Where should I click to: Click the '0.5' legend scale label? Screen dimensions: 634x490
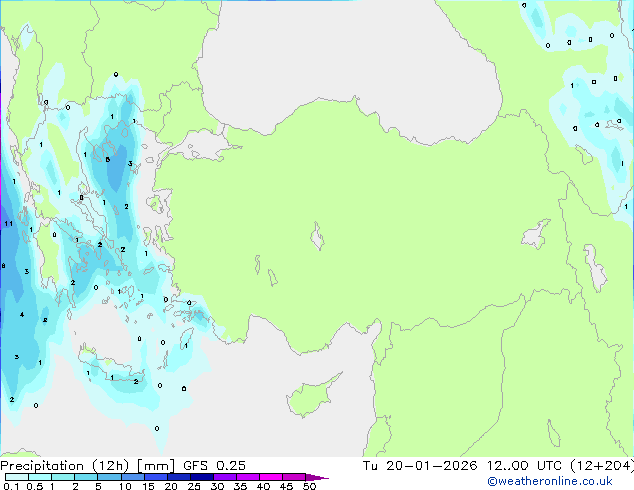(35, 486)
